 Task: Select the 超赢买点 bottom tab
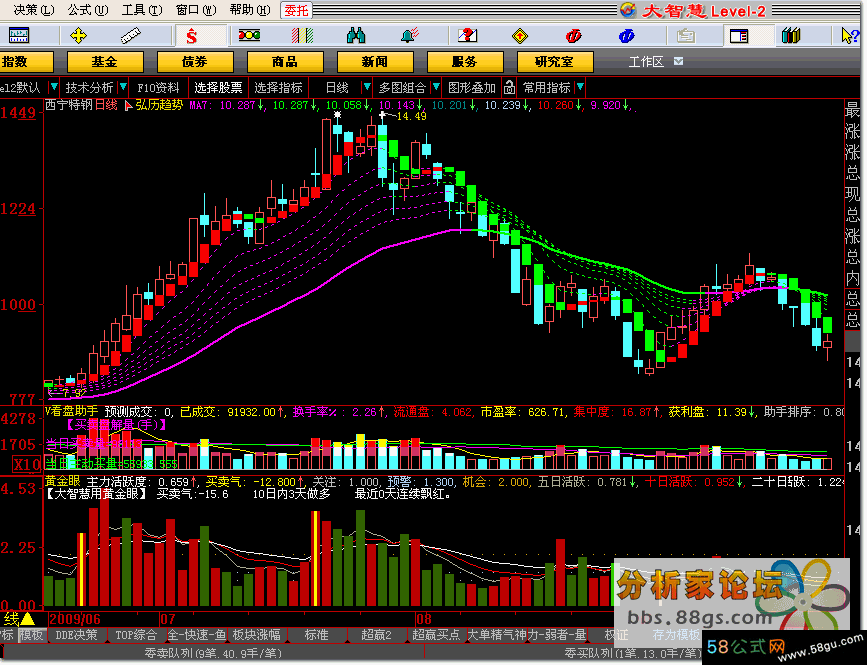click(436, 635)
